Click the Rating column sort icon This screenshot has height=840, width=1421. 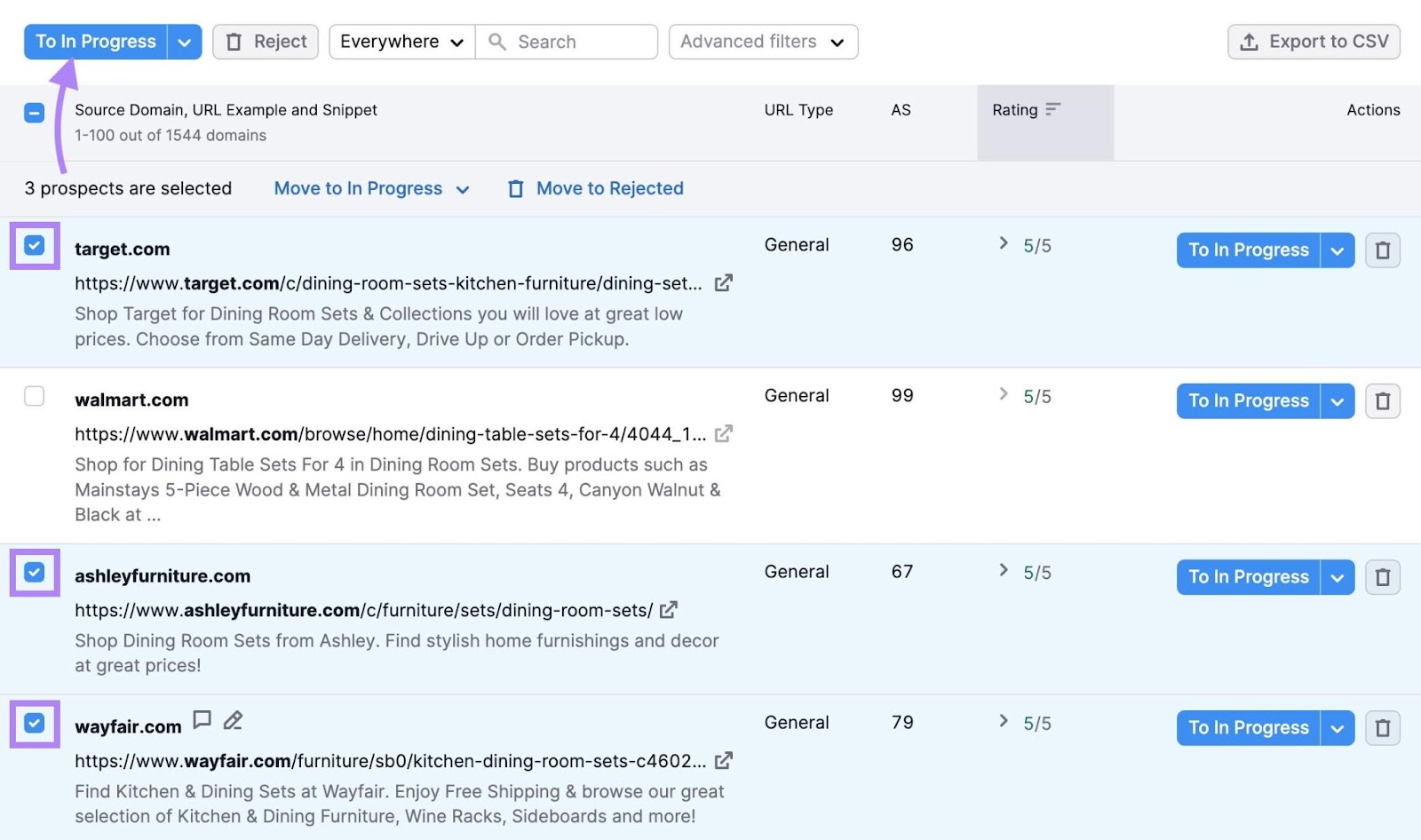(1053, 109)
